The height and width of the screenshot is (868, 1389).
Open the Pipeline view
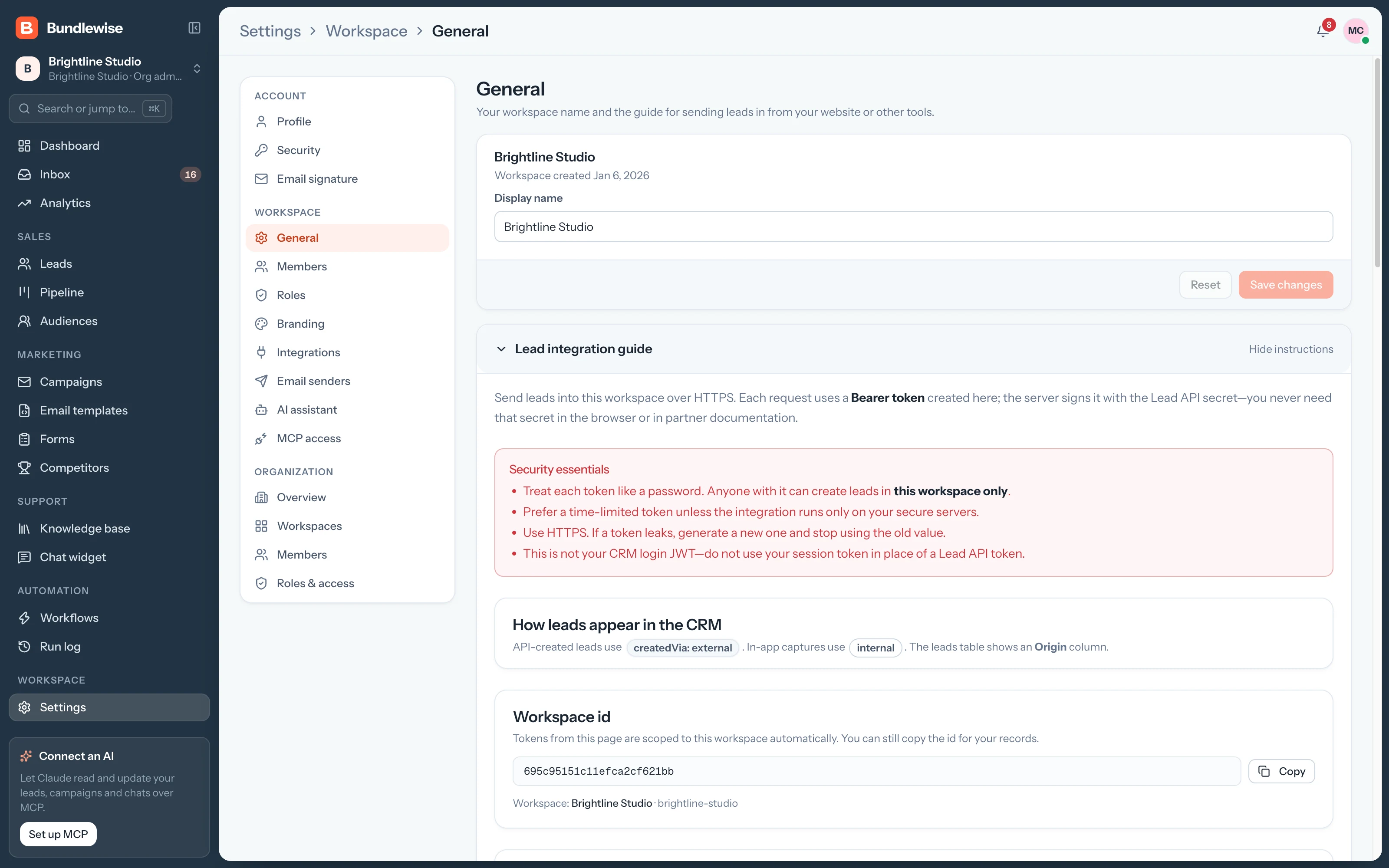(x=109, y=292)
